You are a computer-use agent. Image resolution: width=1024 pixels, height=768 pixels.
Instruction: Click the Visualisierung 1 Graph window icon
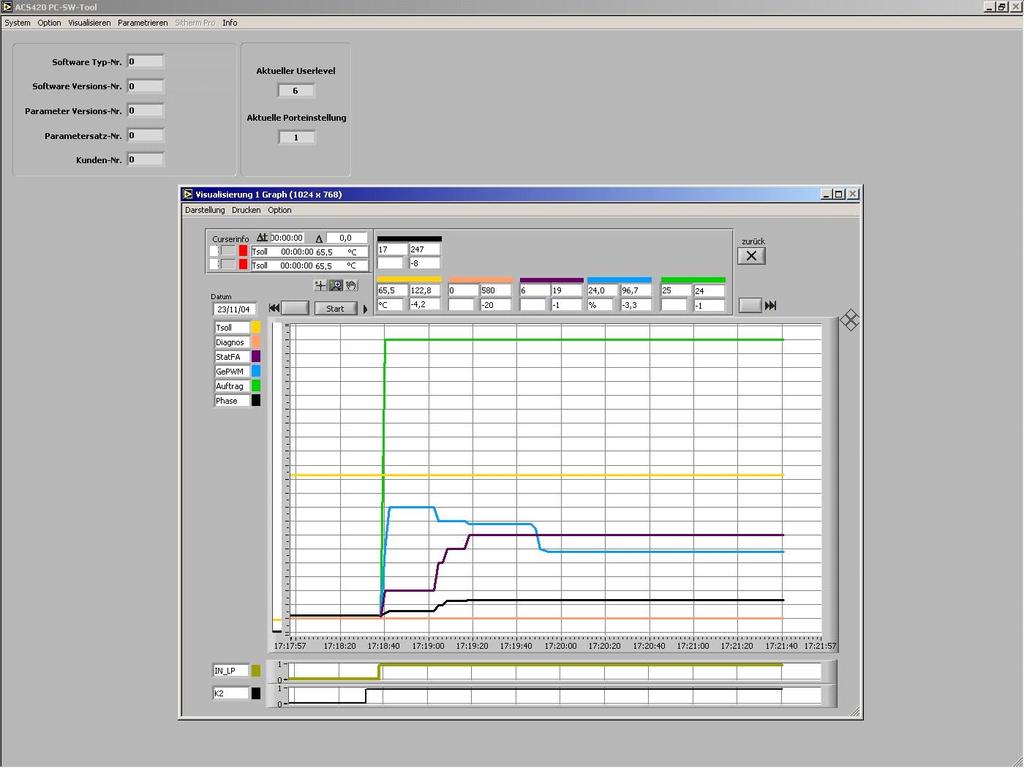pos(188,194)
